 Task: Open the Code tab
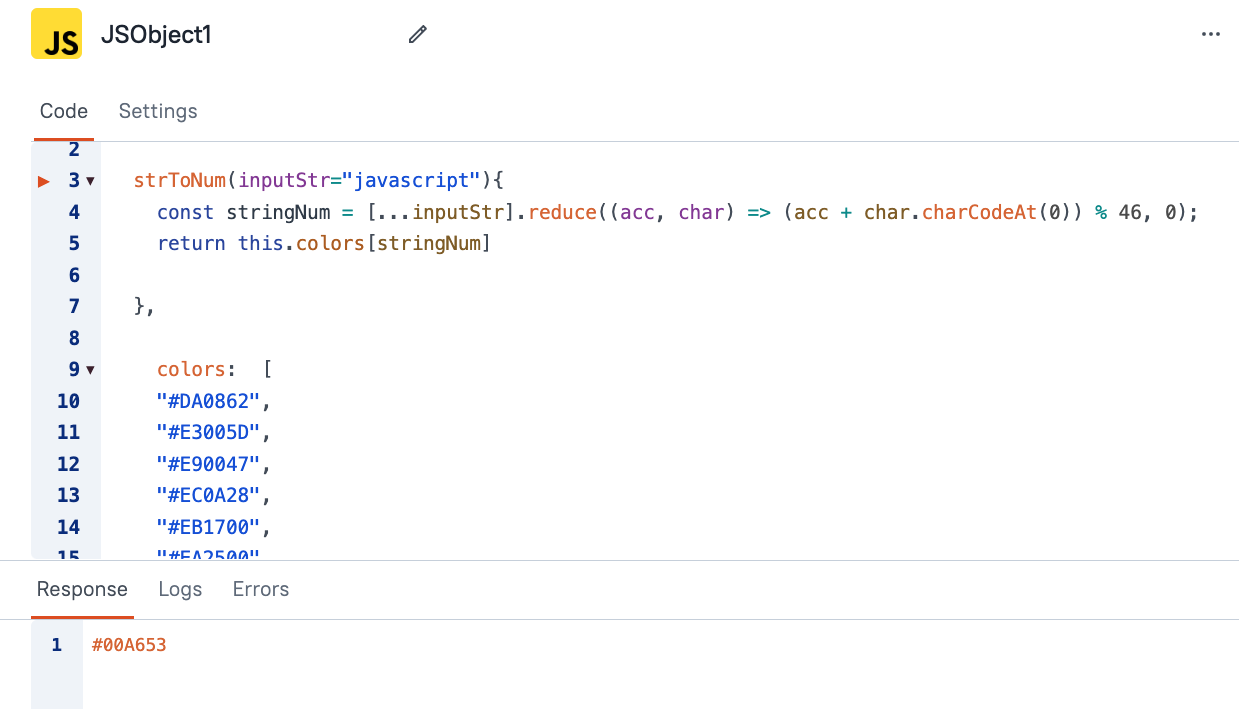[x=63, y=111]
